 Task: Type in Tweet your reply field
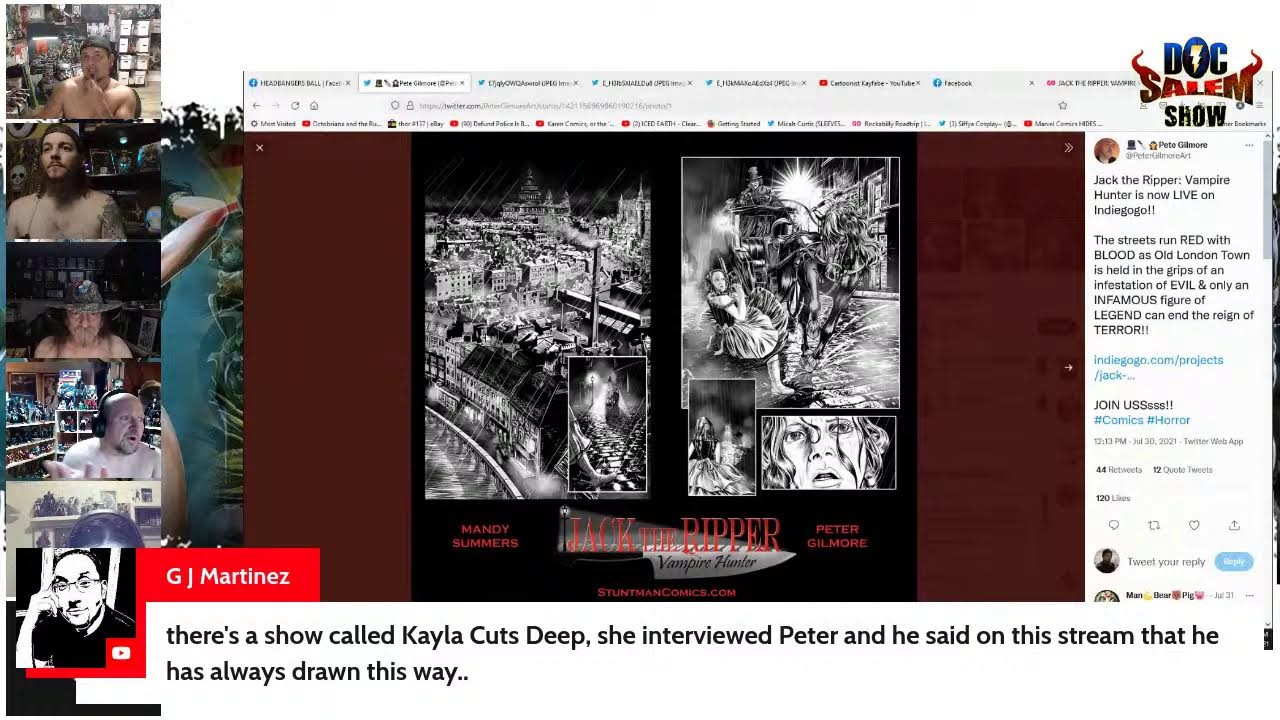pyautogui.click(x=1166, y=562)
